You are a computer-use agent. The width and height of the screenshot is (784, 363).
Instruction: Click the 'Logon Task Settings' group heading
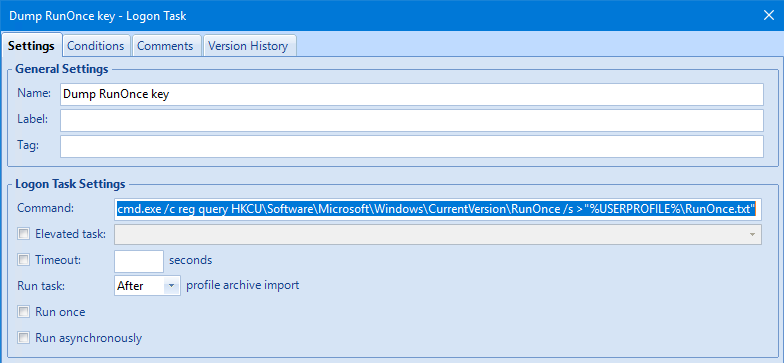(70, 184)
